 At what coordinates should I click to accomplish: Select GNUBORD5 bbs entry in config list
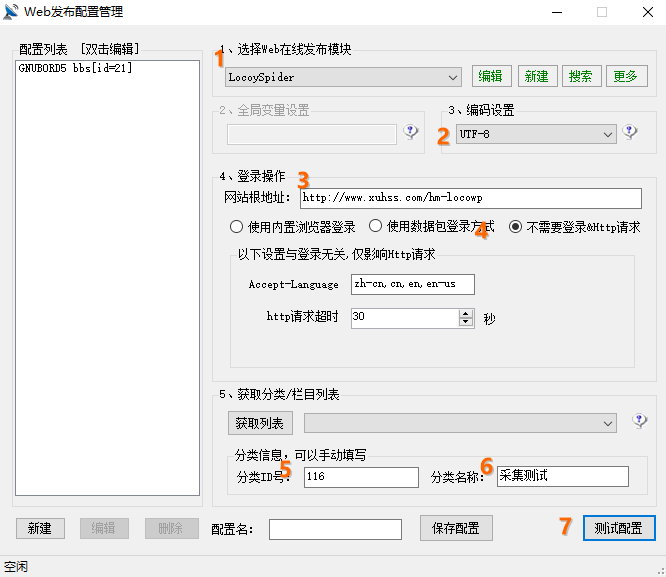(75, 68)
